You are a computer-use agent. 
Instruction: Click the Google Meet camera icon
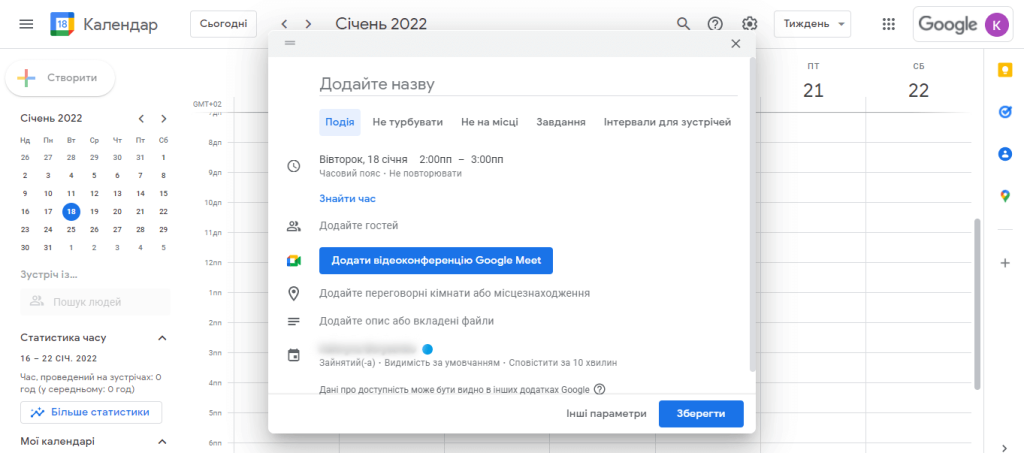point(294,260)
